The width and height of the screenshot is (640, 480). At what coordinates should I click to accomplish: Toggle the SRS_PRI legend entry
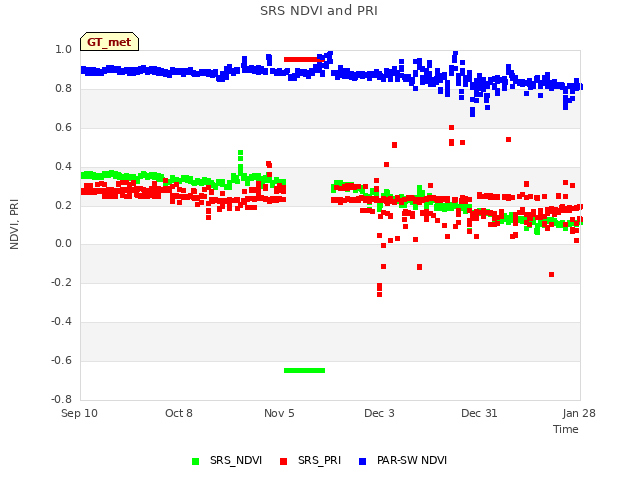tap(311, 460)
